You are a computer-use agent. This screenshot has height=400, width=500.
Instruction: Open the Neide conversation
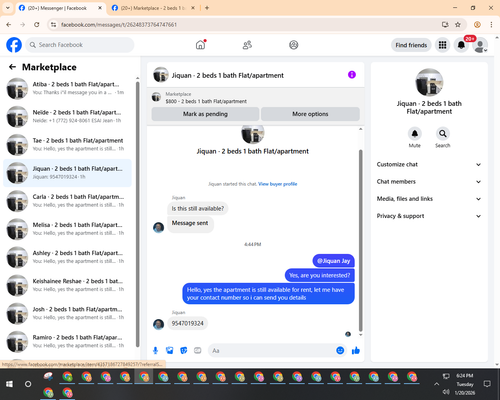[68, 117]
